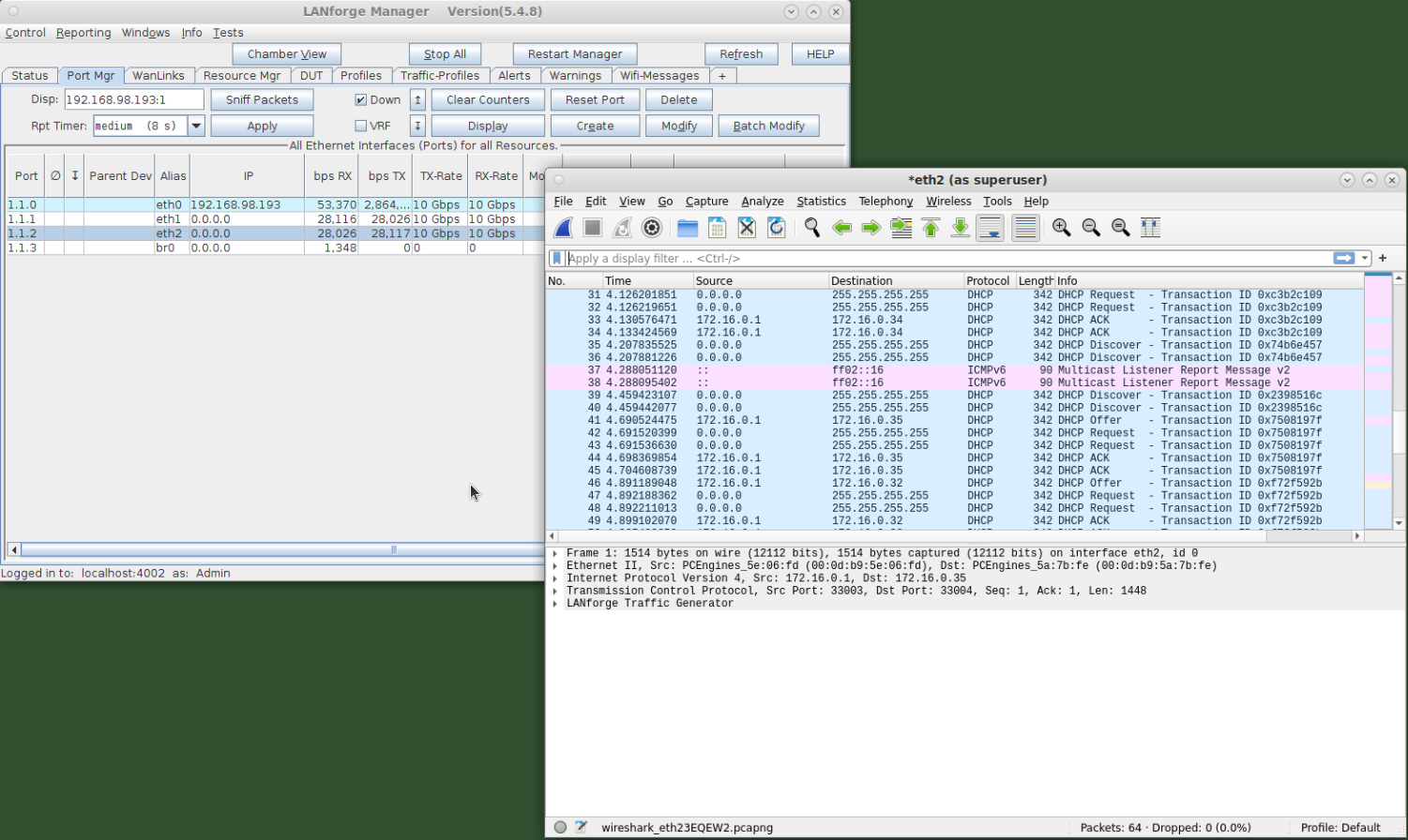Edit capture file properties status icon

pyautogui.click(x=581, y=827)
